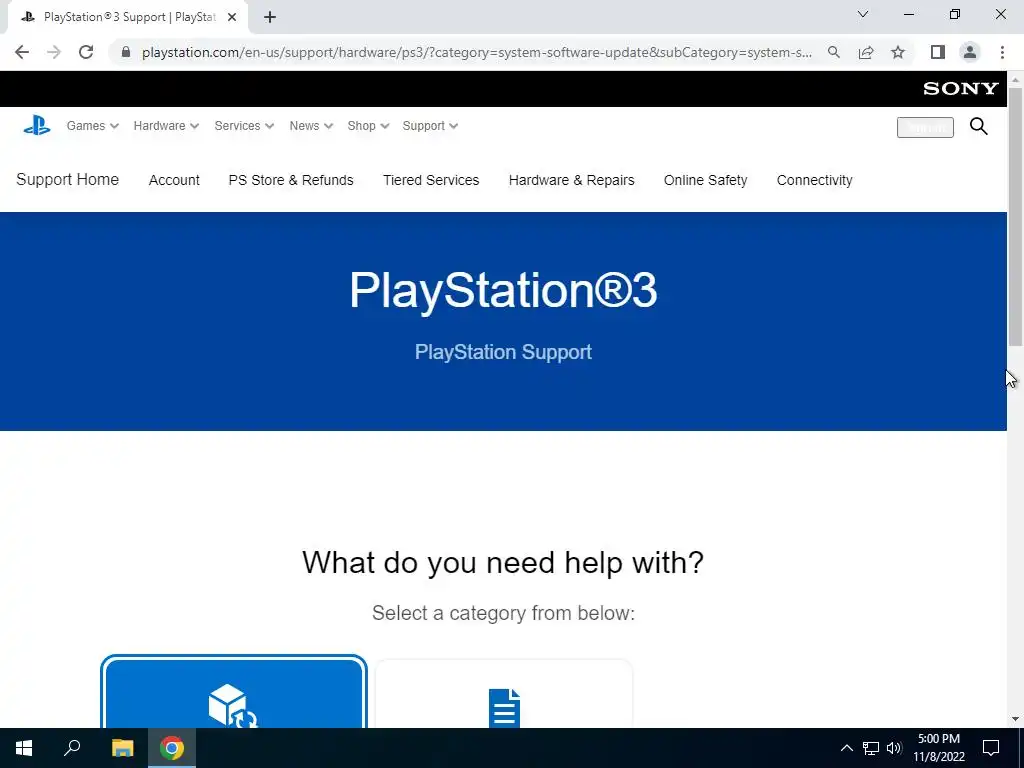Click 'Select a category from below:' text
Image resolution: width=1024 pixels, height=768 pixels.
point(503,613)
